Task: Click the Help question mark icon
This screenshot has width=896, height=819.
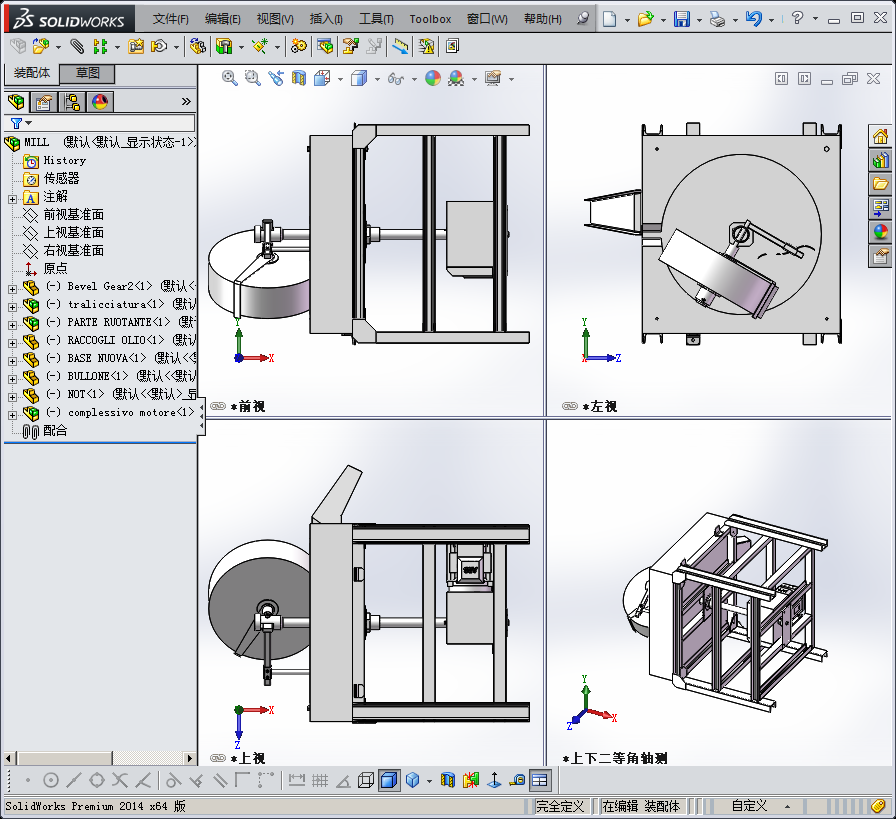Action: click(x=797, y=18)
